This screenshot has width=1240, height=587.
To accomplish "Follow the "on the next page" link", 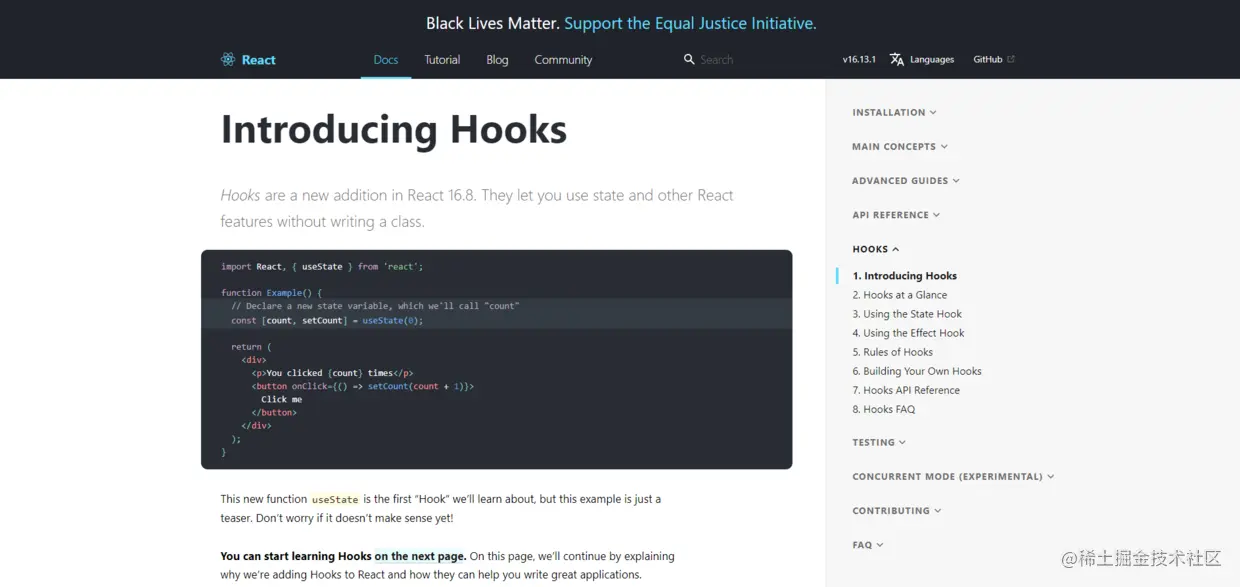I will [420, 556].
